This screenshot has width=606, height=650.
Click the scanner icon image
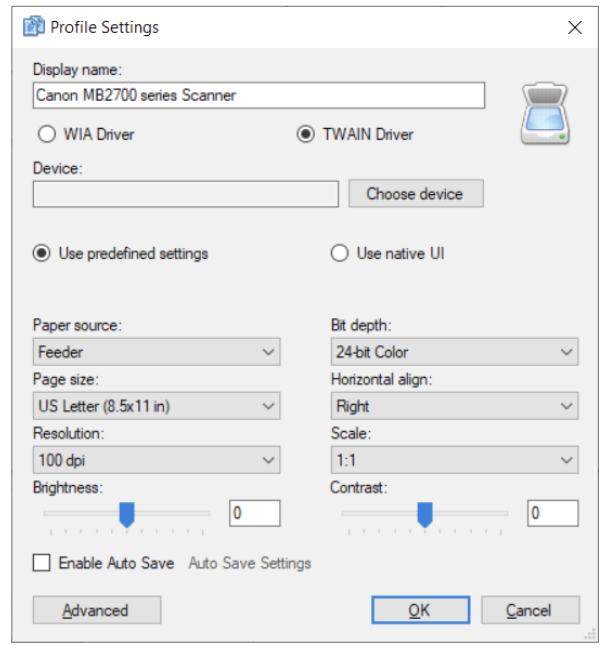click(x=544, y=114)
